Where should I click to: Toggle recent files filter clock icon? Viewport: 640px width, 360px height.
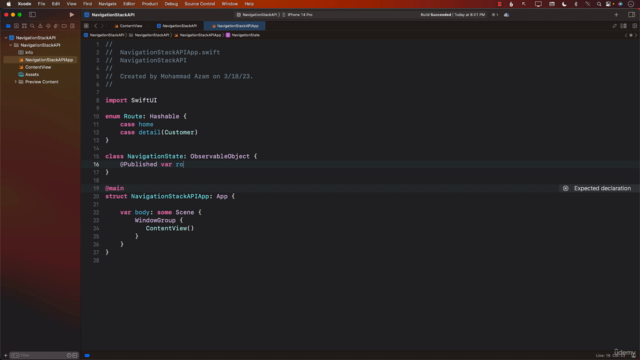(x=69, y=356)
